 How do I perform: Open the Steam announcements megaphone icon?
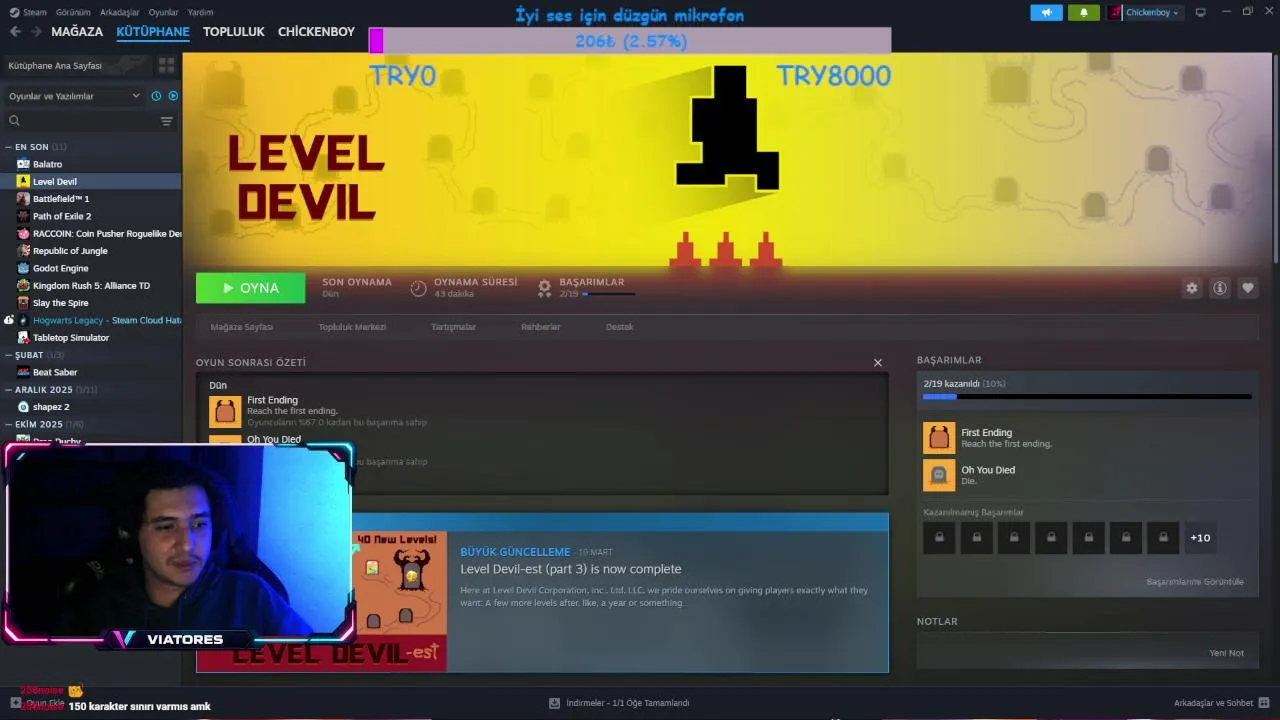(x=1046, y=12)
